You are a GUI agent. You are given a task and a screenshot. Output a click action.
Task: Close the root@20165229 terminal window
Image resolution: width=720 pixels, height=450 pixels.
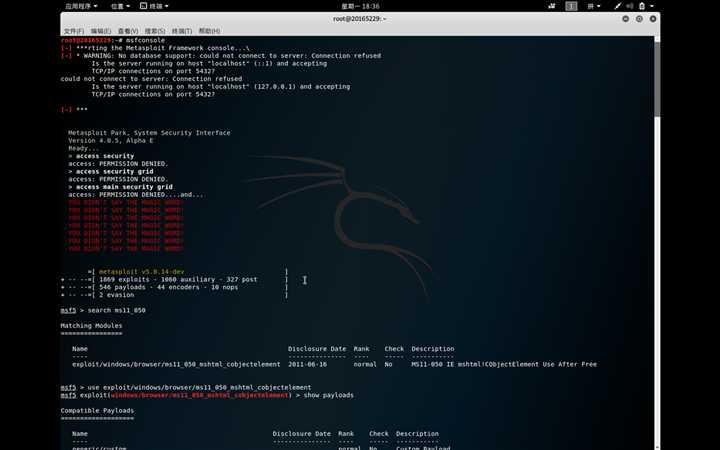pyautogui.click(x=653, y=19)
